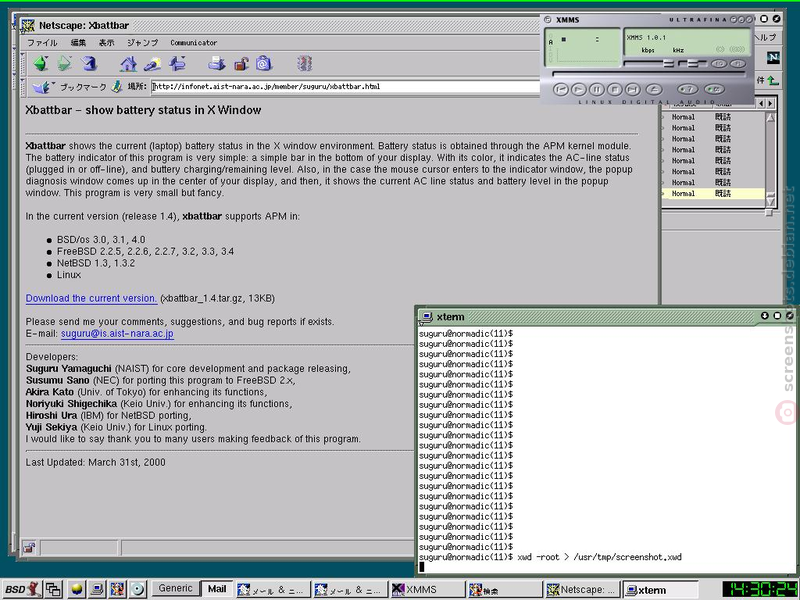The image size is (800, 600).
Task: Toggle repeat in XMMS
Action: point(714,89)
